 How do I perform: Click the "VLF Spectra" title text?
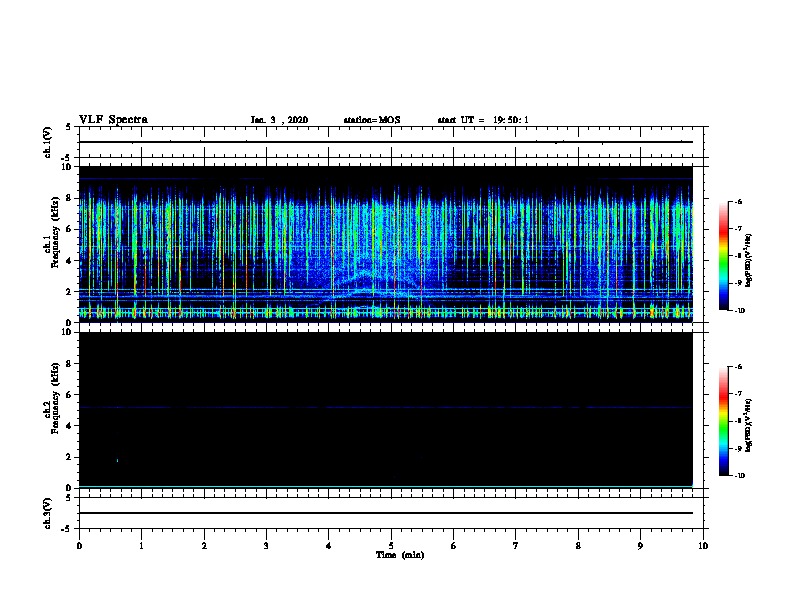coord(113,120)
